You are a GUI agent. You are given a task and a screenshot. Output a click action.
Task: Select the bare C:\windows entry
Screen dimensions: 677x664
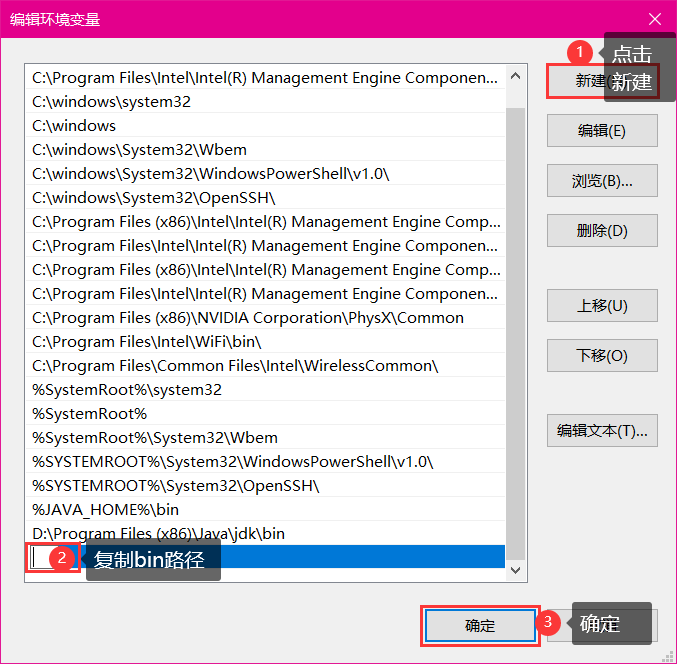coord(265,126)
